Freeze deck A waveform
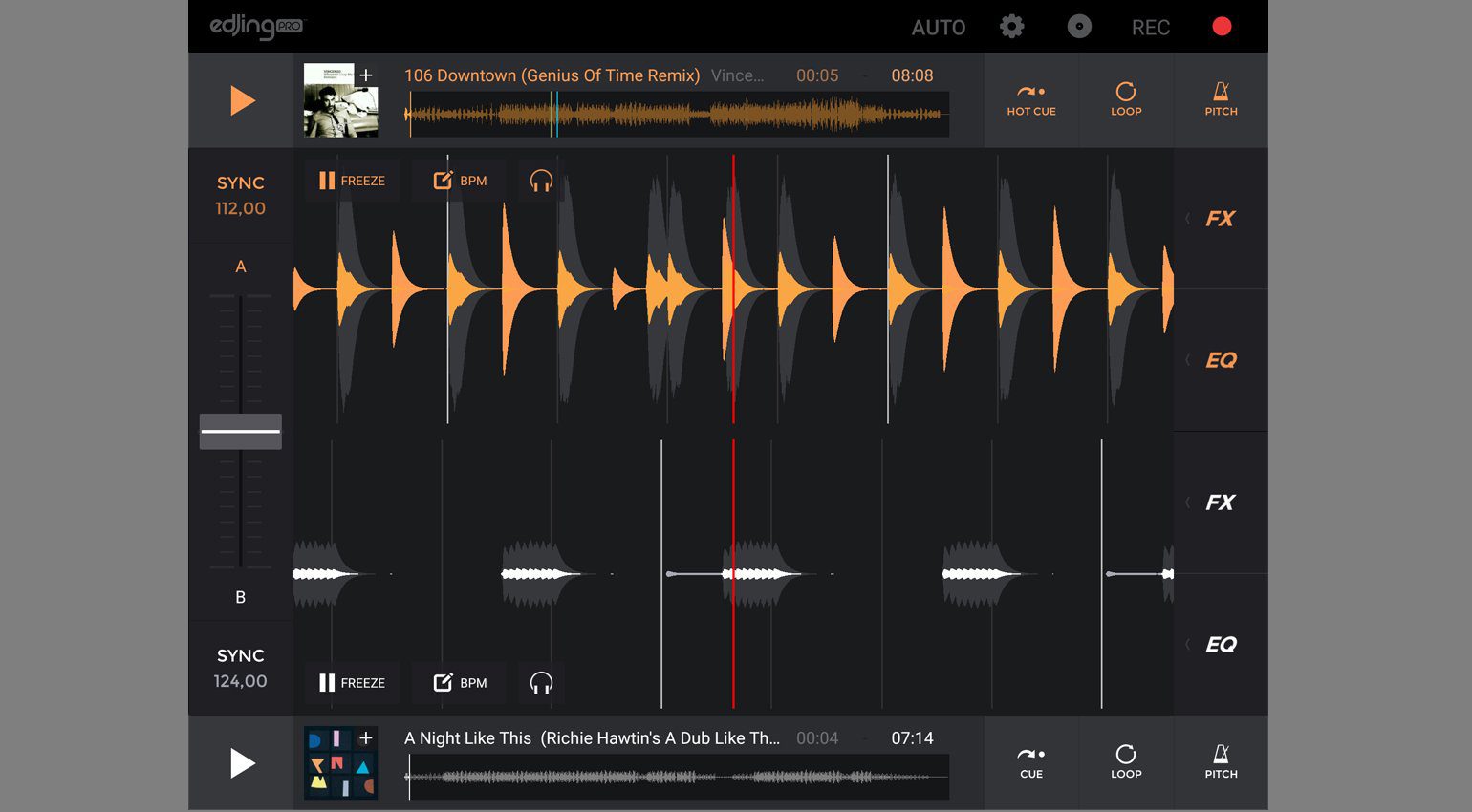The image size is (1472, 812). pos(352,181)
